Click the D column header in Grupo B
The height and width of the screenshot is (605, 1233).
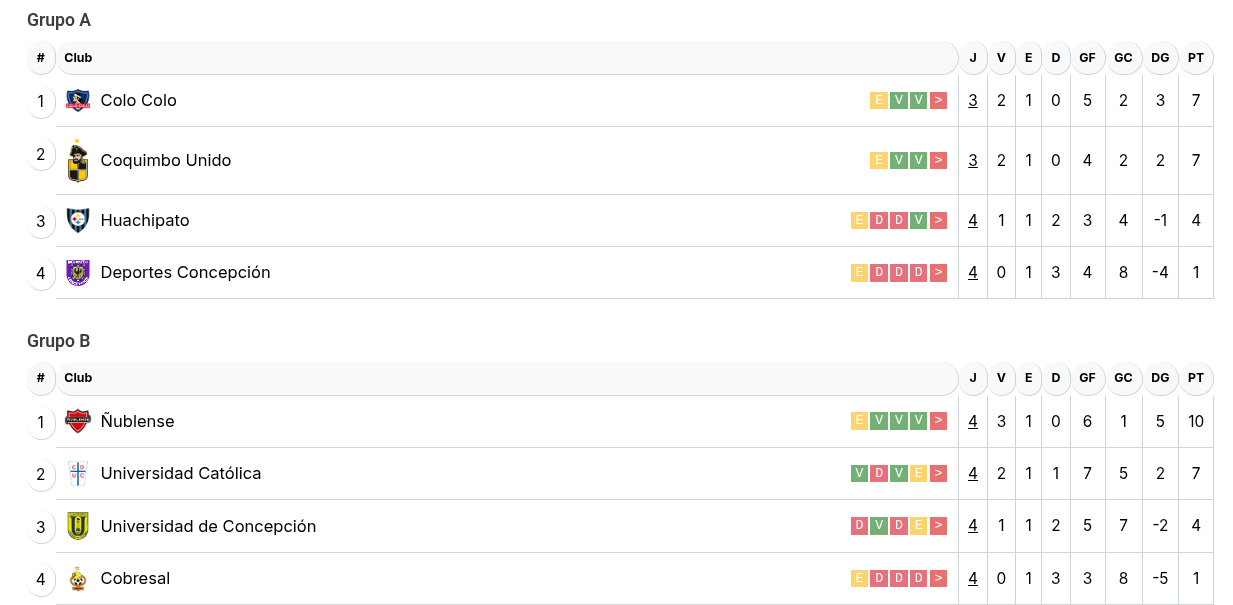click(x=1056, y=378)
